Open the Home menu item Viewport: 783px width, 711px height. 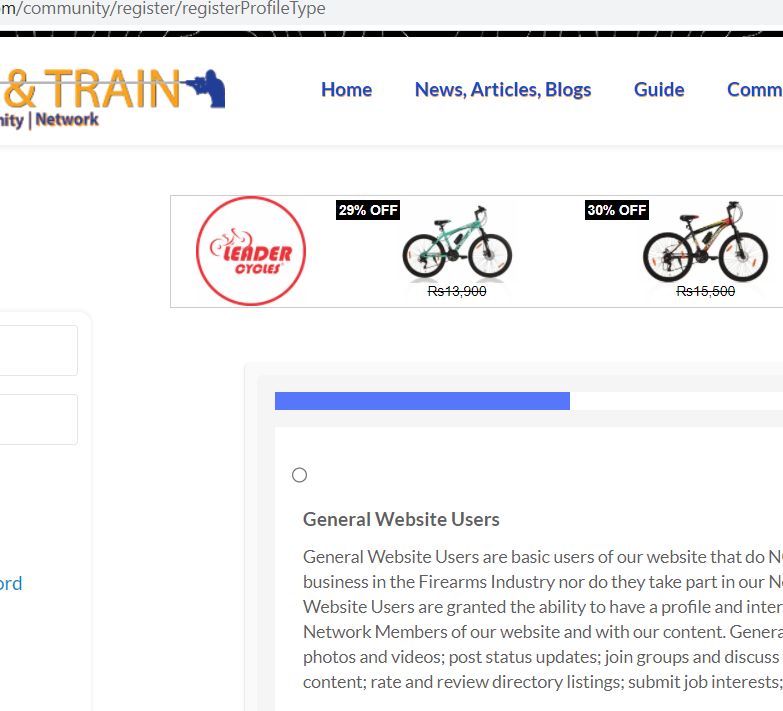pos(347,90)
